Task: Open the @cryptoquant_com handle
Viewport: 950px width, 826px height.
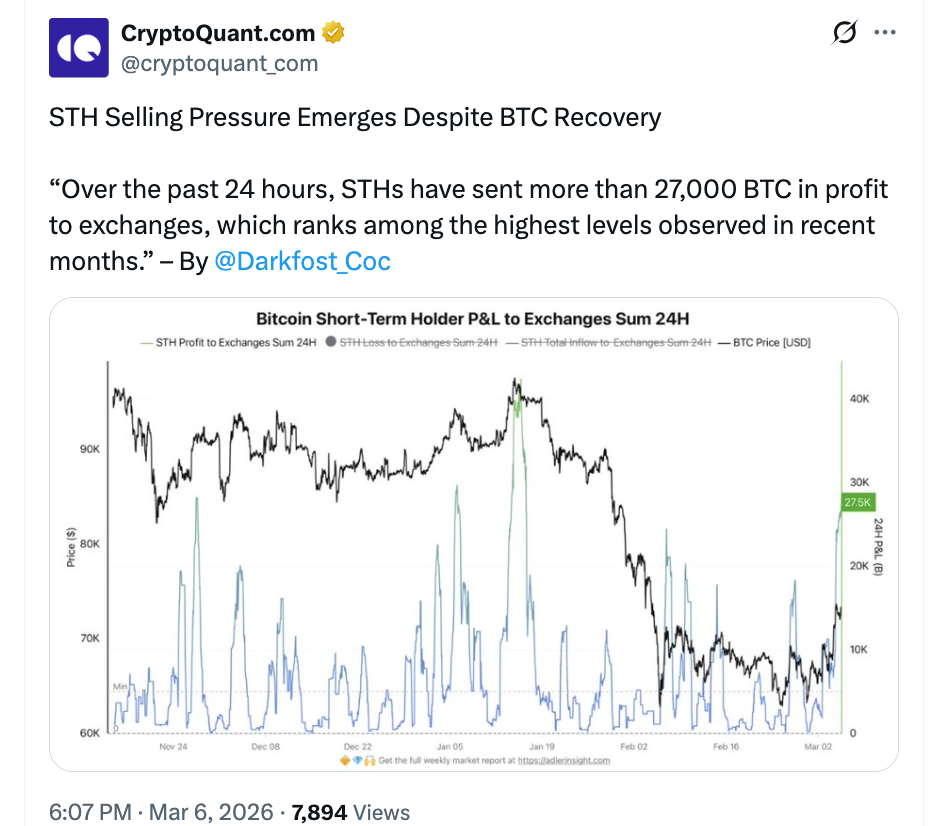Action: tap(219, 63)
